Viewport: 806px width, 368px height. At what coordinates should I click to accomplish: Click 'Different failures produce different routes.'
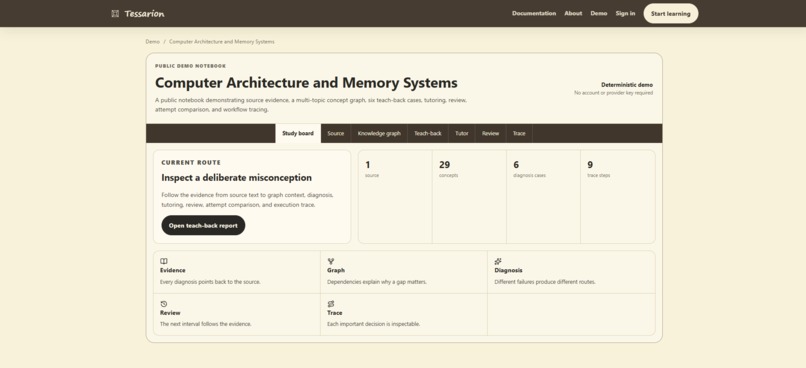click(x=545, y=282)
